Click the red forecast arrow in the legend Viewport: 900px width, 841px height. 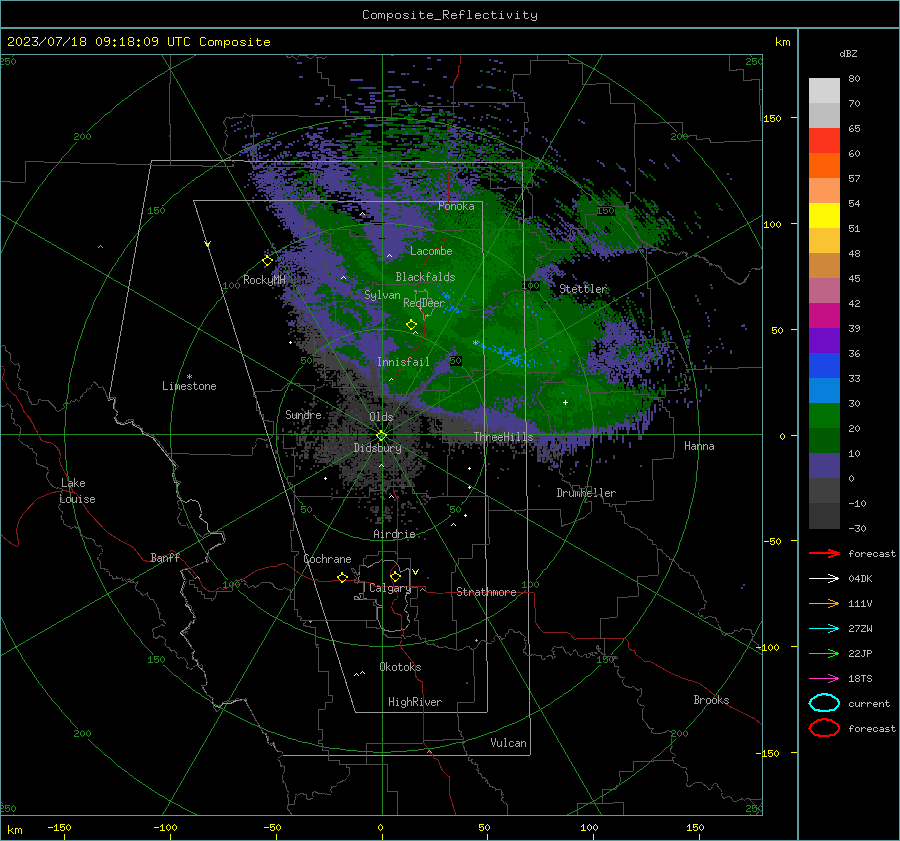[x=824, y=553]
